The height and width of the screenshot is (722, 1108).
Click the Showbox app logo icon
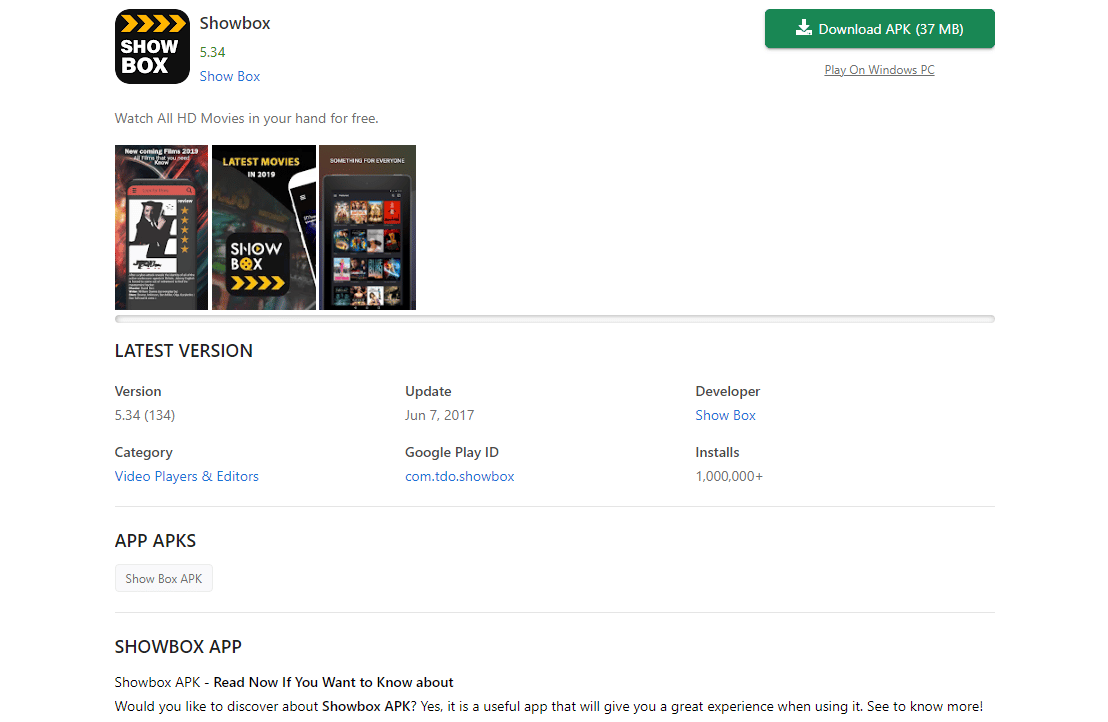152,47
